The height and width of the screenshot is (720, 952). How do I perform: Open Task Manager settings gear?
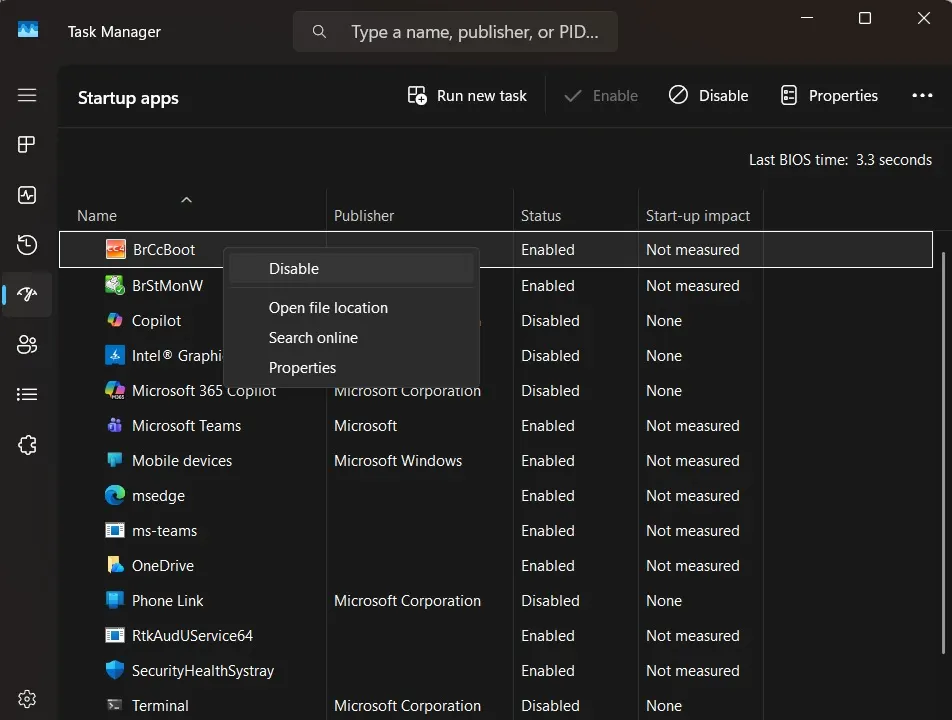(27, 698)
